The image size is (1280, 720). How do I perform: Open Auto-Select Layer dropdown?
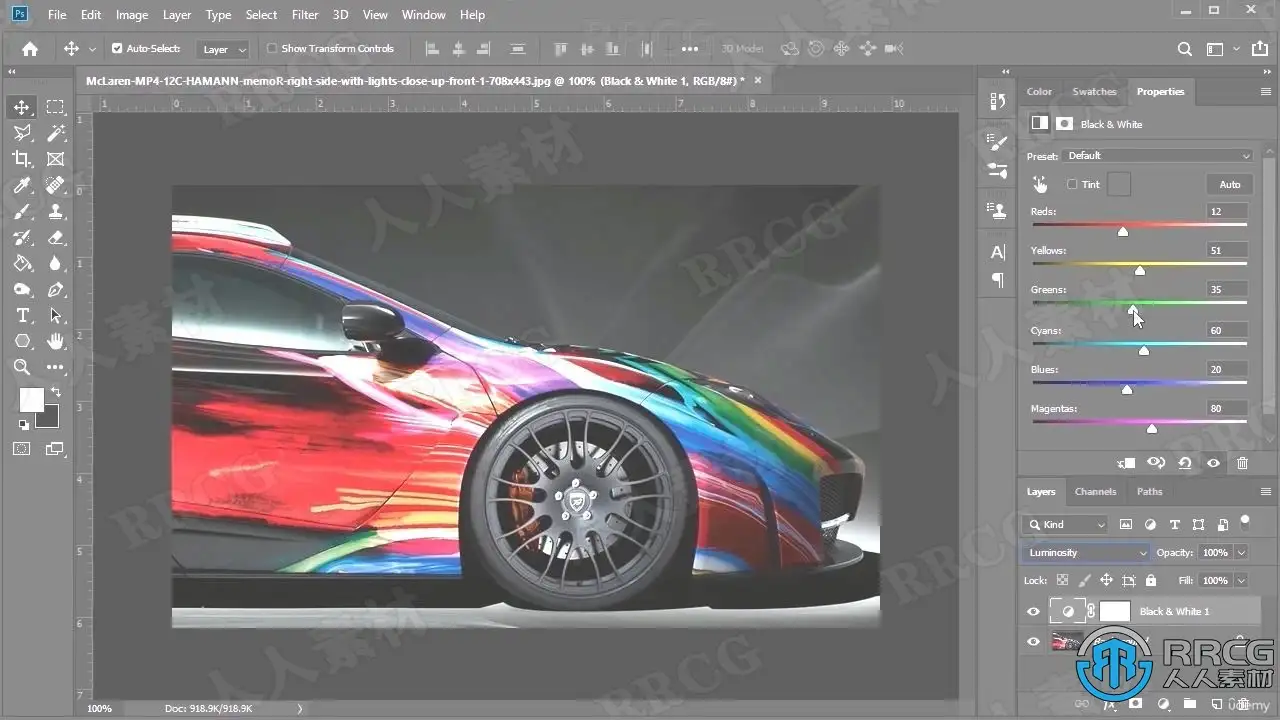click(x=225, y=49)
